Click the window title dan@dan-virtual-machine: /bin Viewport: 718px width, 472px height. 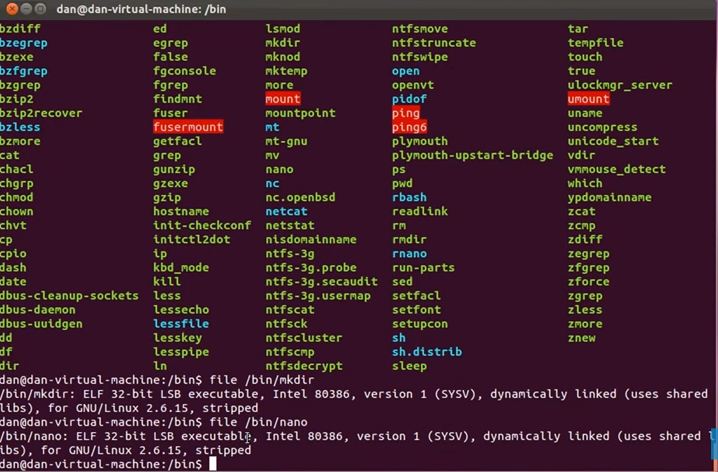(x=141, y=9)
